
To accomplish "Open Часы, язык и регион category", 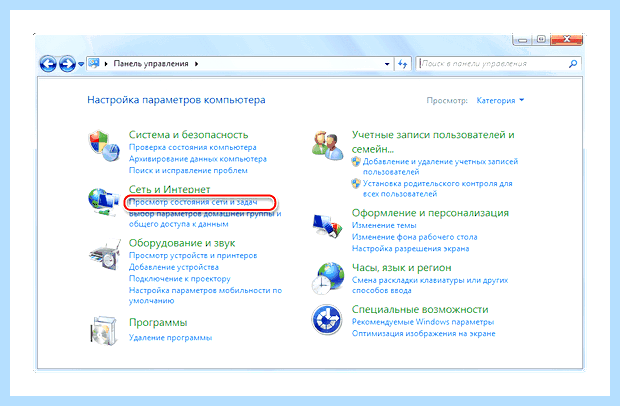I will (401, 268).
